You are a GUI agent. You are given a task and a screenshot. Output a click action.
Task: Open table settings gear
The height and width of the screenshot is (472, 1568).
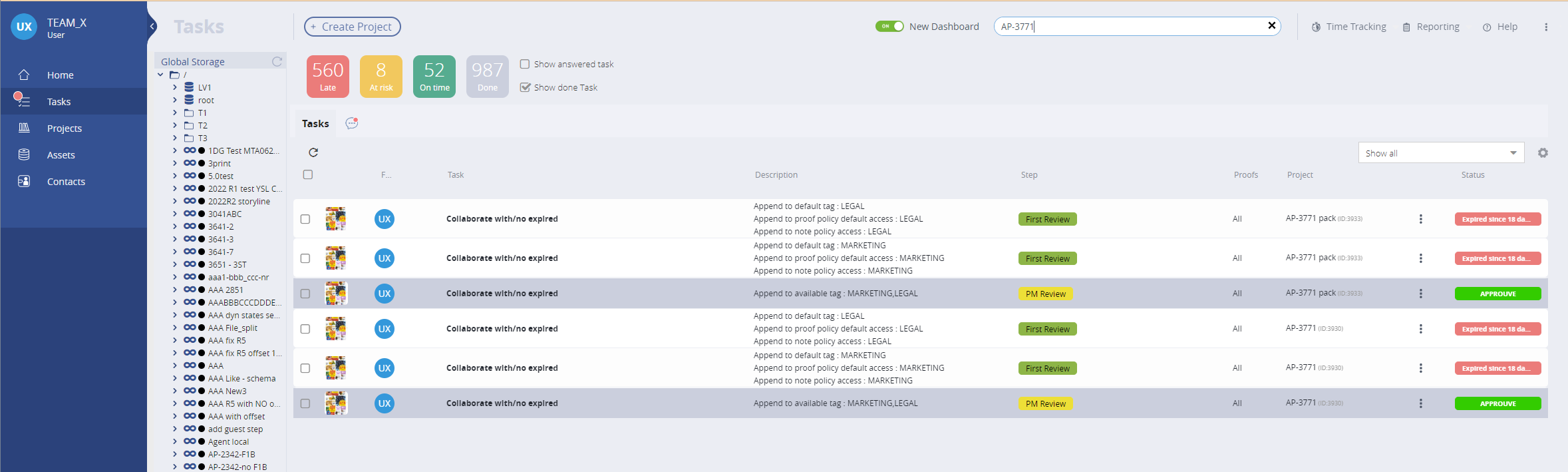click(1543, 153)
